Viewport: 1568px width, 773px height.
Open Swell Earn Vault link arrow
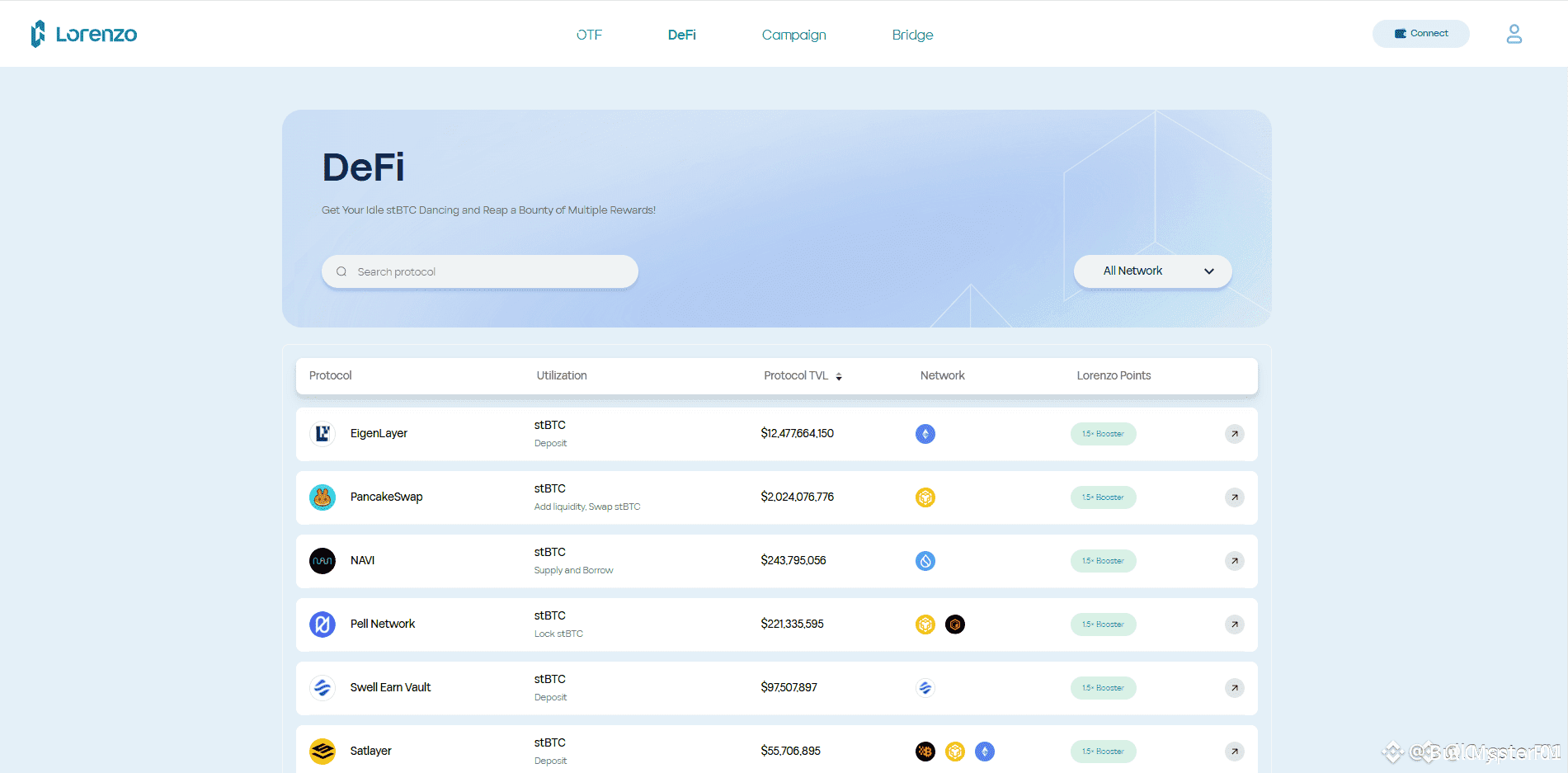click(x=1234, y=688)
